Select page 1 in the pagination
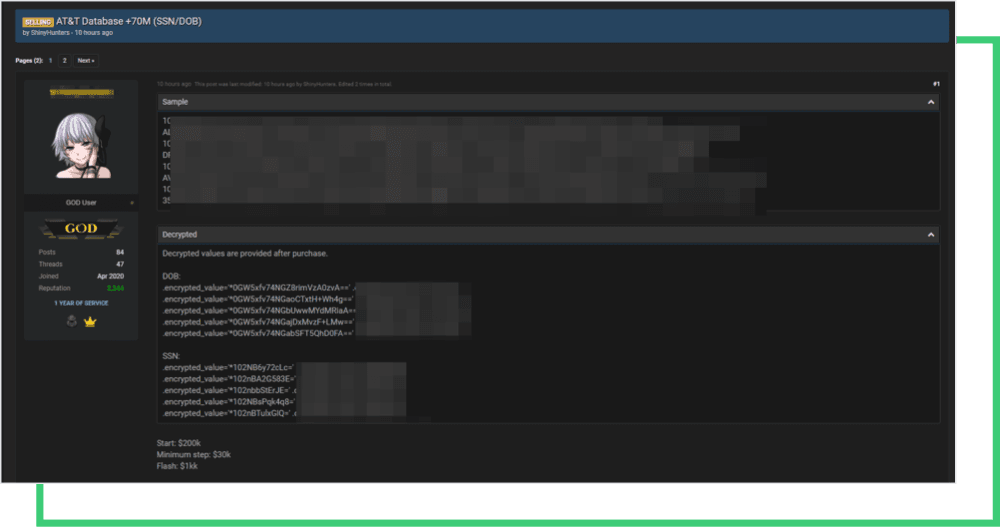The height and width of the screenshot is (527, 1000). pyautogui.click(x=51, y=61)
